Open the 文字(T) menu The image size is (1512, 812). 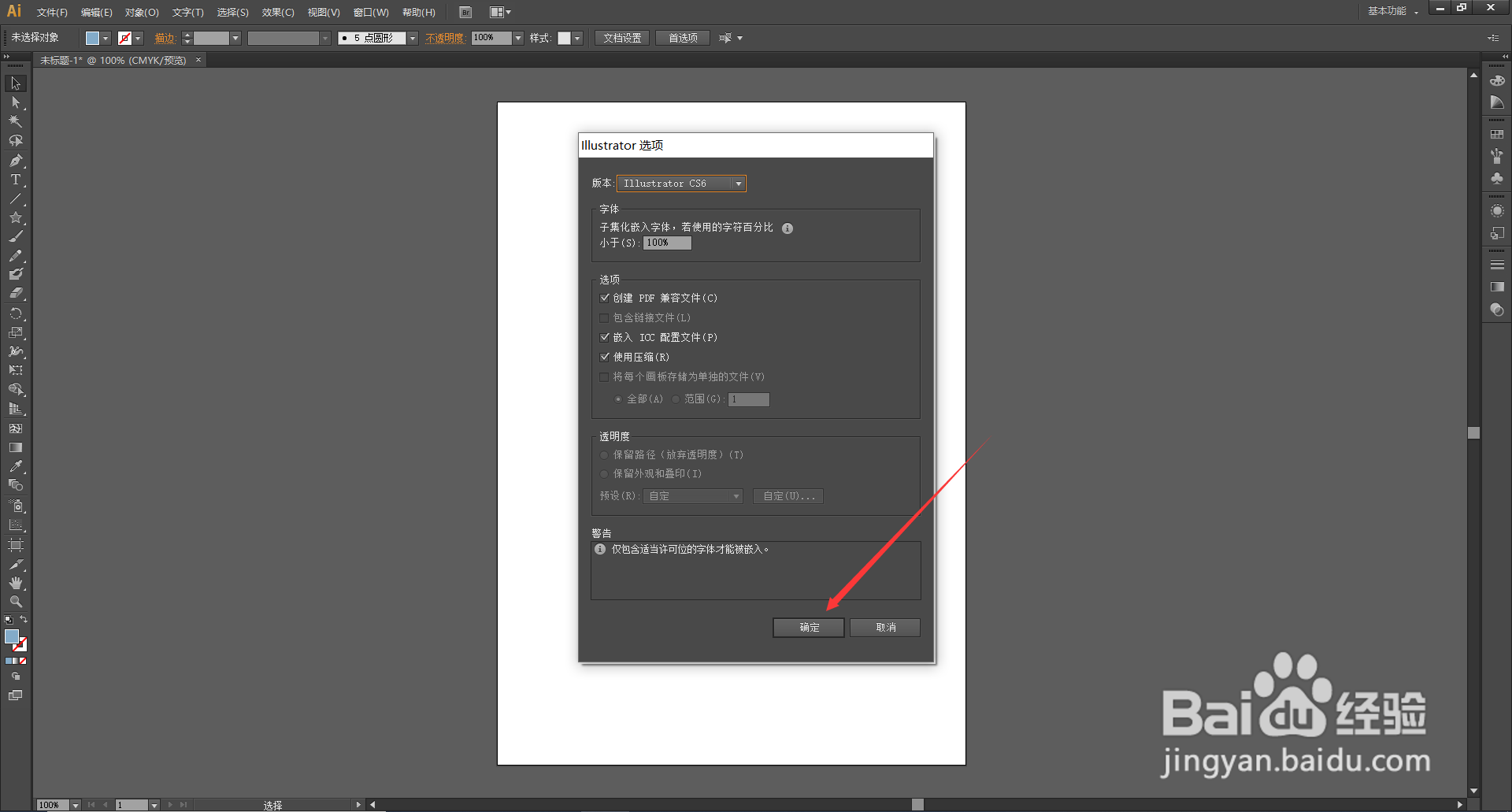pyautogui.click(x=187, y=12)
